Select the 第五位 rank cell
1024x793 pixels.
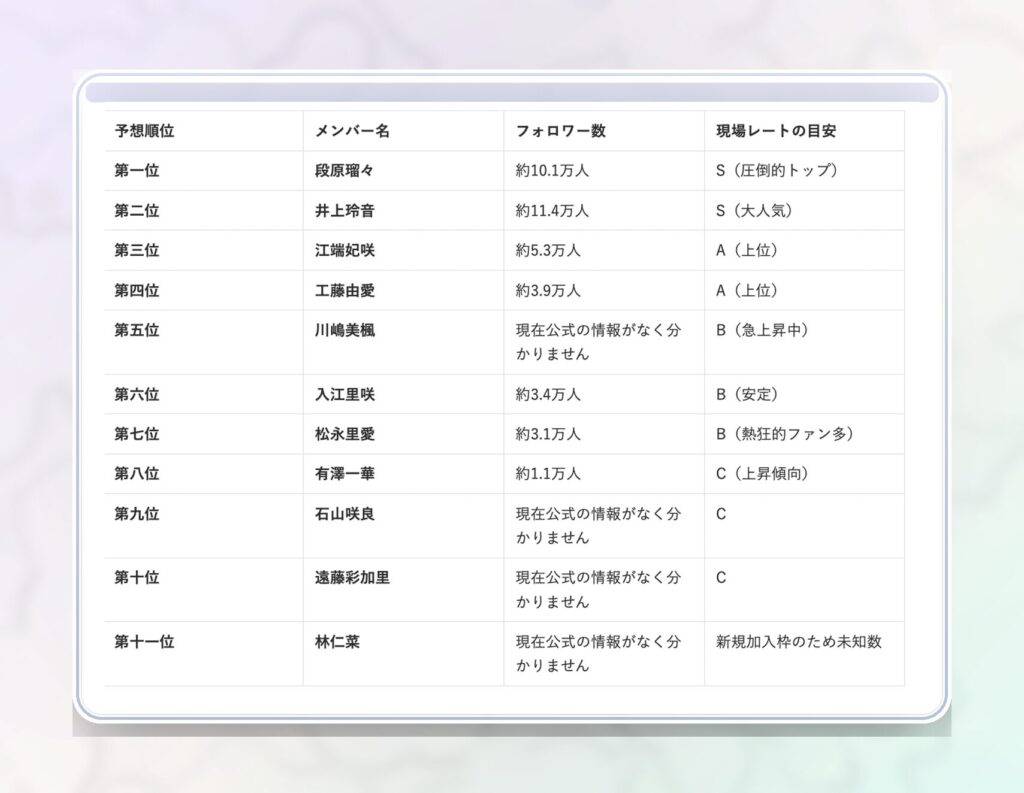point(137,330)
